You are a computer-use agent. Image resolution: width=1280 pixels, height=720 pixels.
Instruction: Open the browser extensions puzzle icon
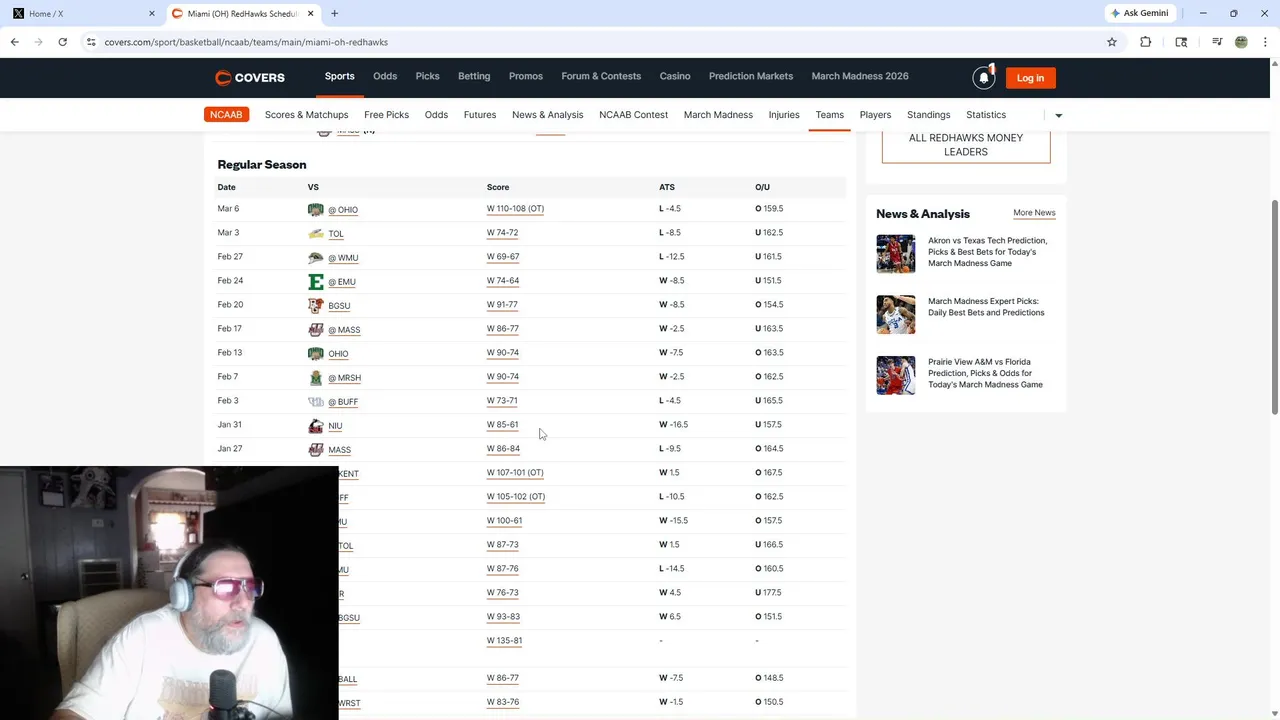click(1146, 42)
